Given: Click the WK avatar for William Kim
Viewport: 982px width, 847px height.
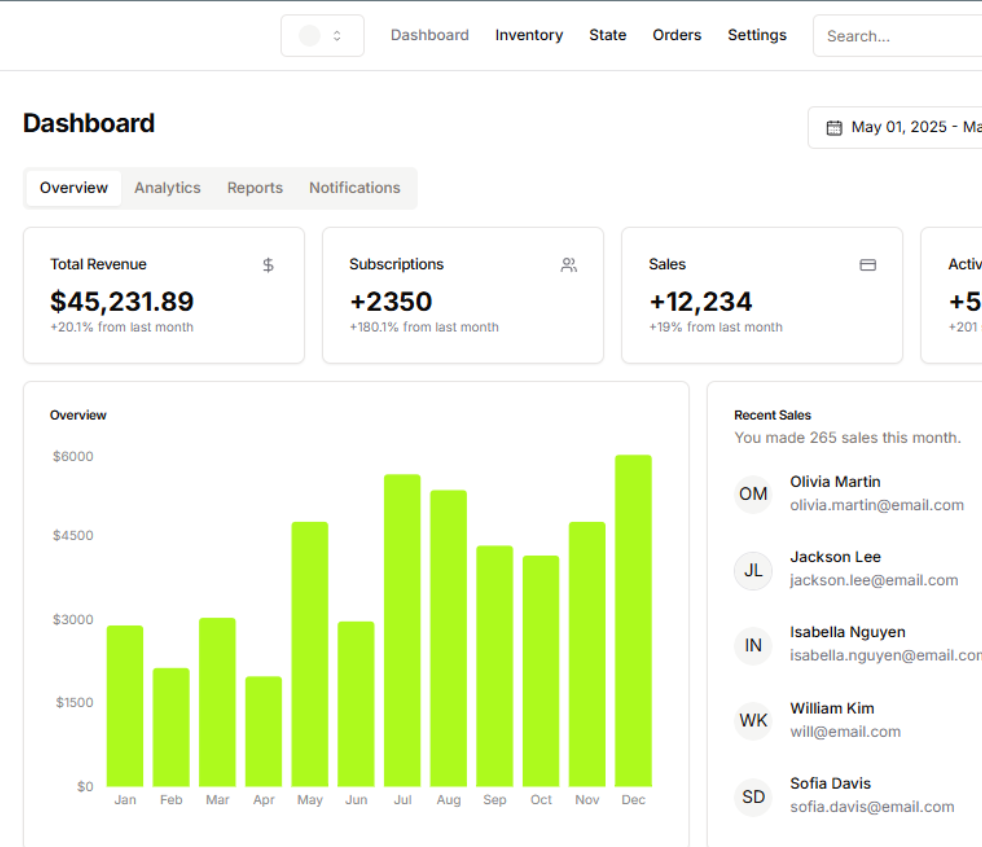Looking at the screenshot, I should [x=753, y=720].
